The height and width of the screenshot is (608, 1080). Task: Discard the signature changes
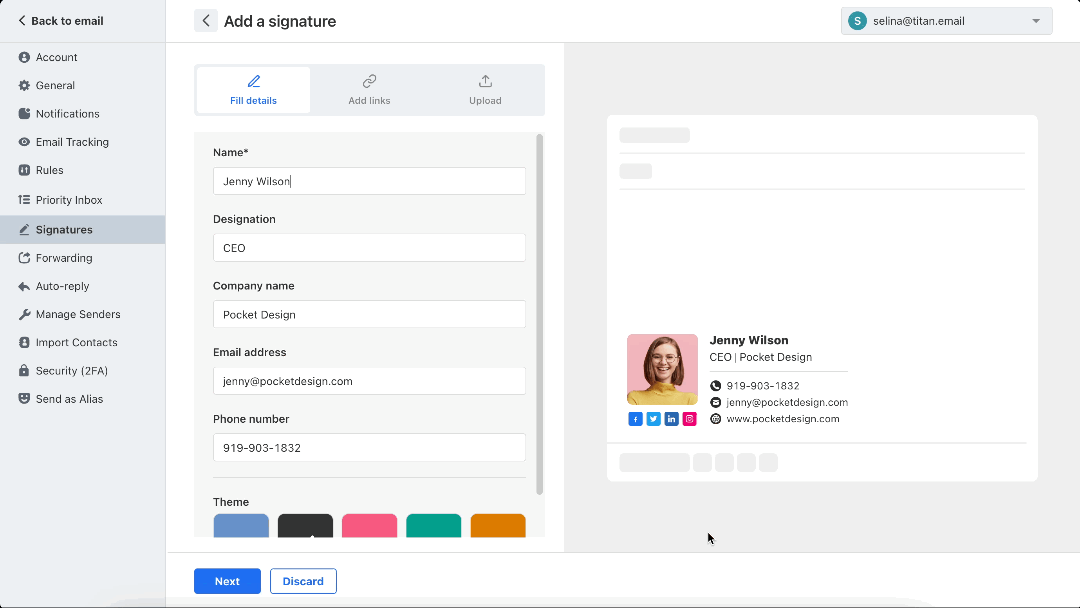[x=303, y=581]
